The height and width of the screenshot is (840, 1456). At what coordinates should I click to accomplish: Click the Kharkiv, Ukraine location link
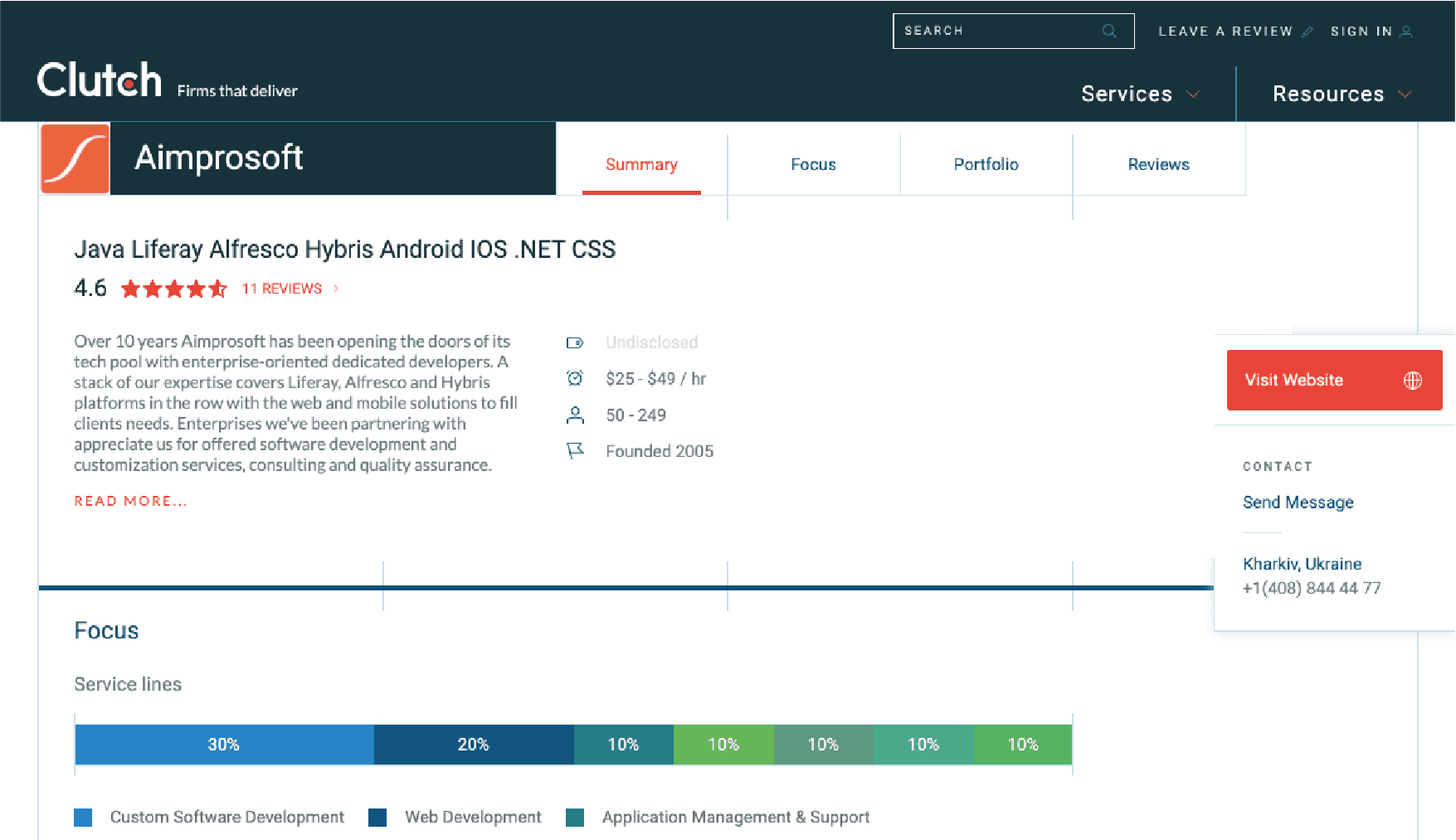coord(1303,564)
